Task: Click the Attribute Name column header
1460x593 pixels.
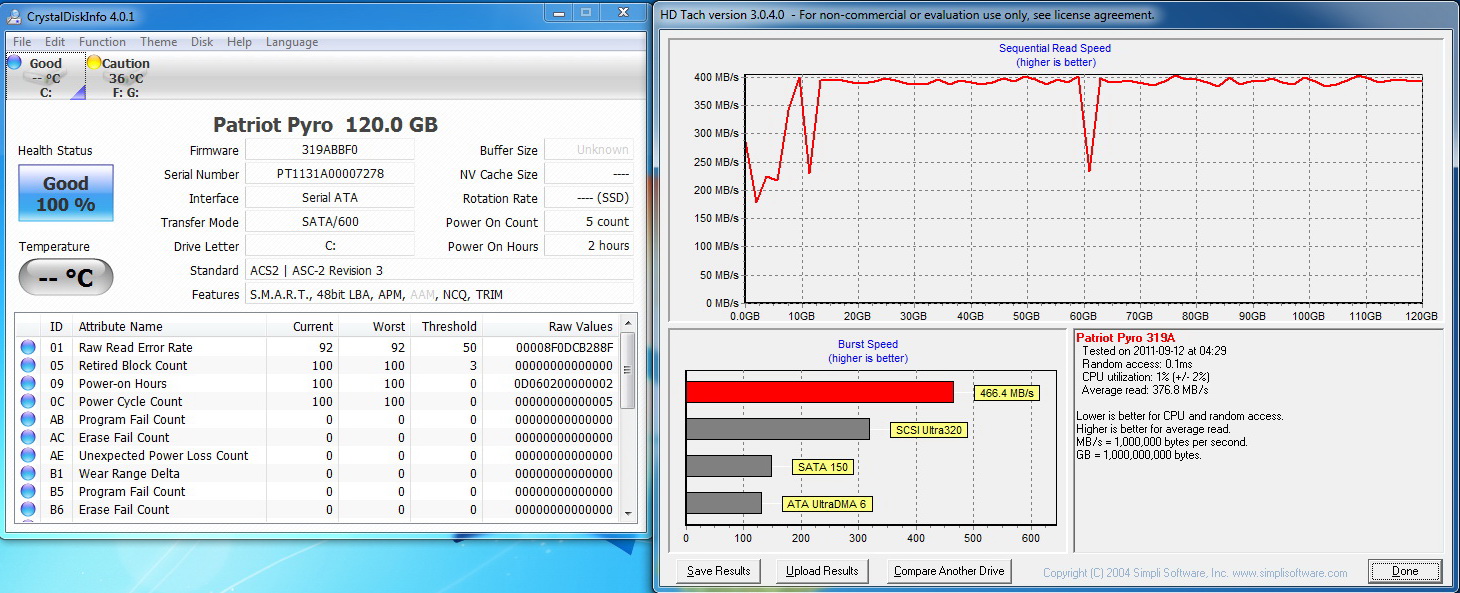Action: [169, 326]
